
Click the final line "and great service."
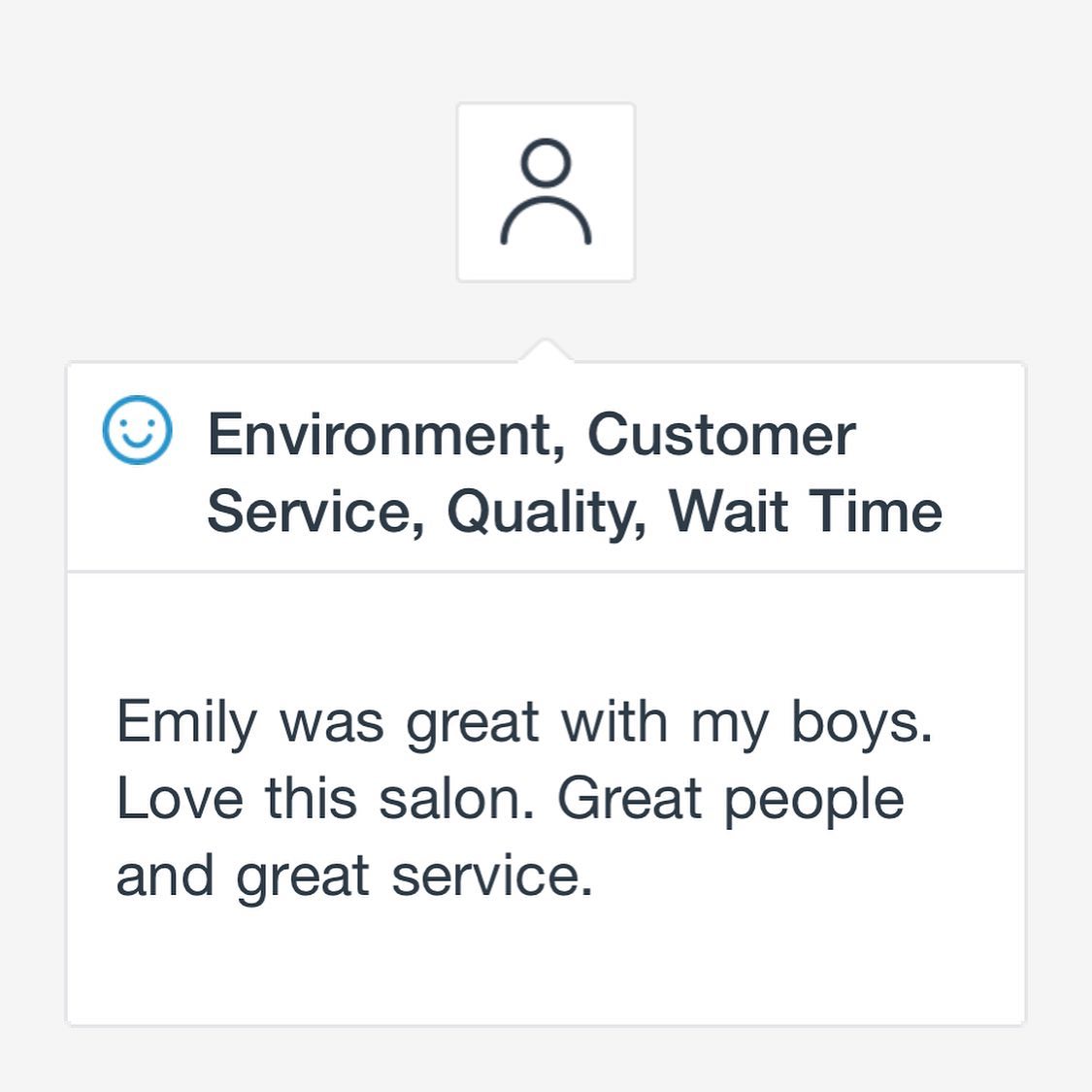[x=354, y=877]
